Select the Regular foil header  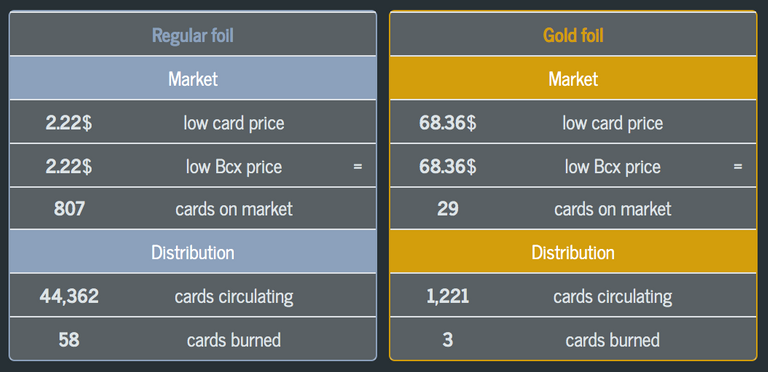coord(193,35)
